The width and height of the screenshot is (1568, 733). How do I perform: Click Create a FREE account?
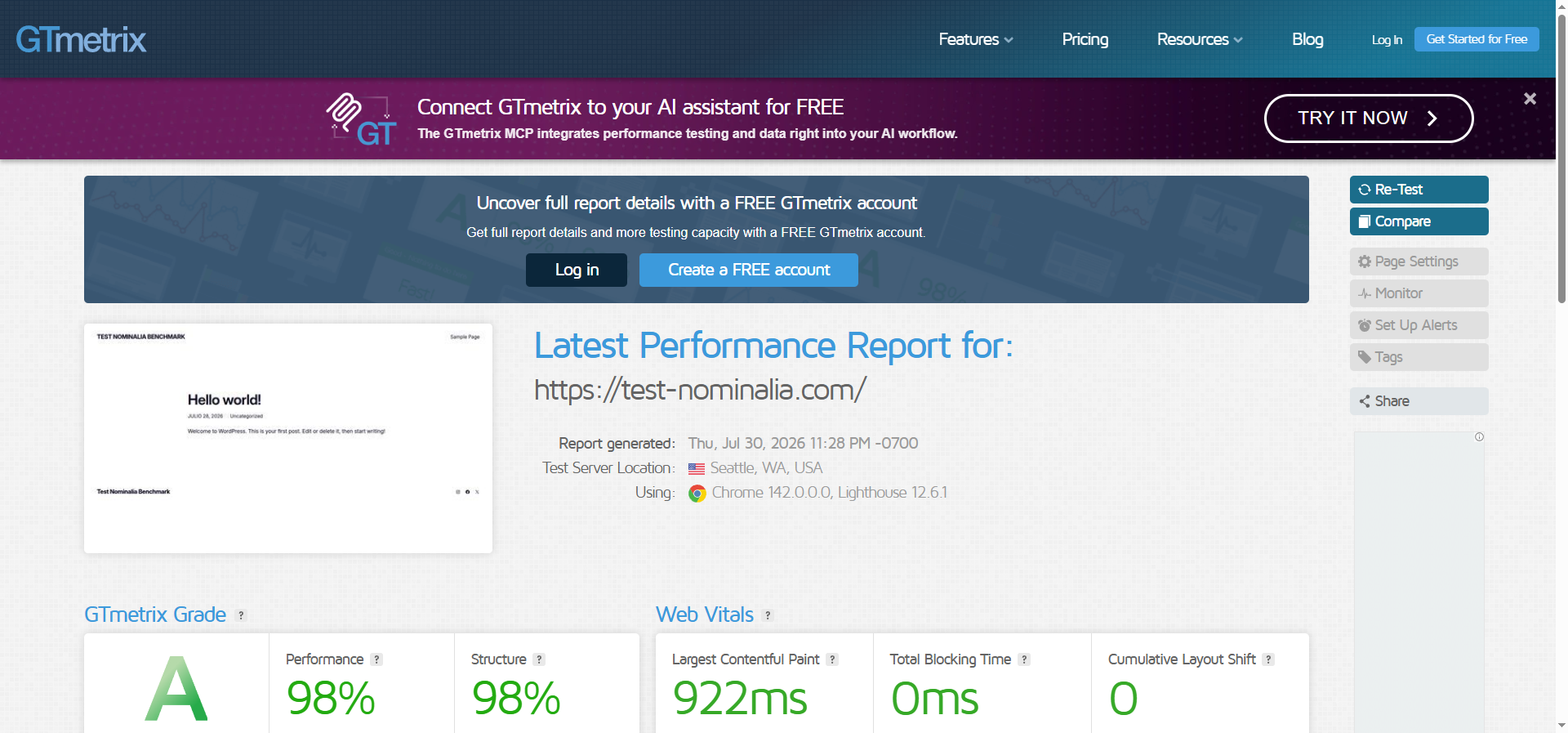(x=749, y=270)
